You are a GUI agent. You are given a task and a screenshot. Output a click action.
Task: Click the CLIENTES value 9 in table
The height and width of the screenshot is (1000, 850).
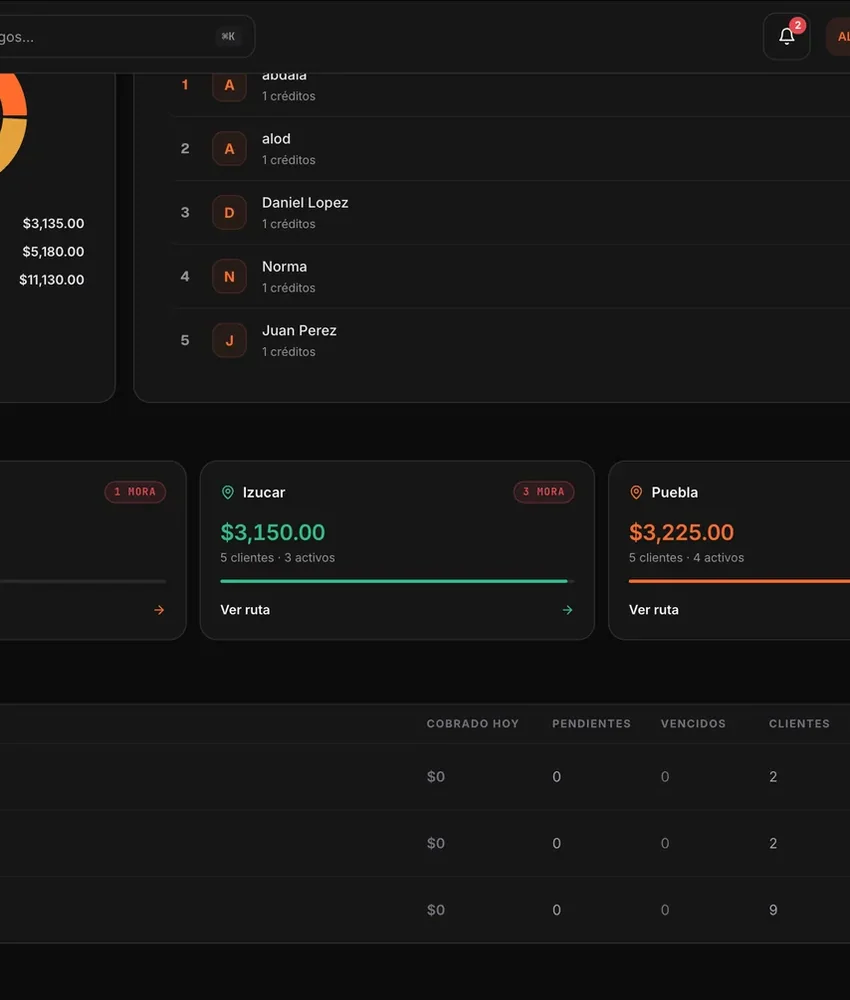pyautogui.click(x=773, y=910)
